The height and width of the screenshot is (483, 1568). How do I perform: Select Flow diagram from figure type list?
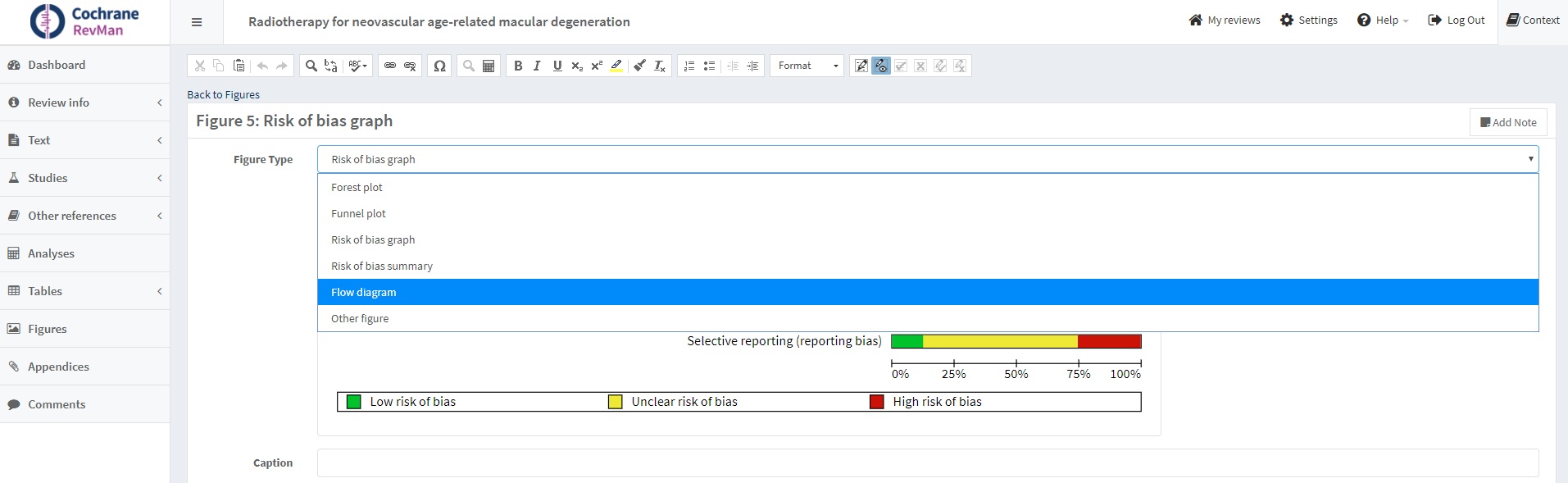[363, 292]
